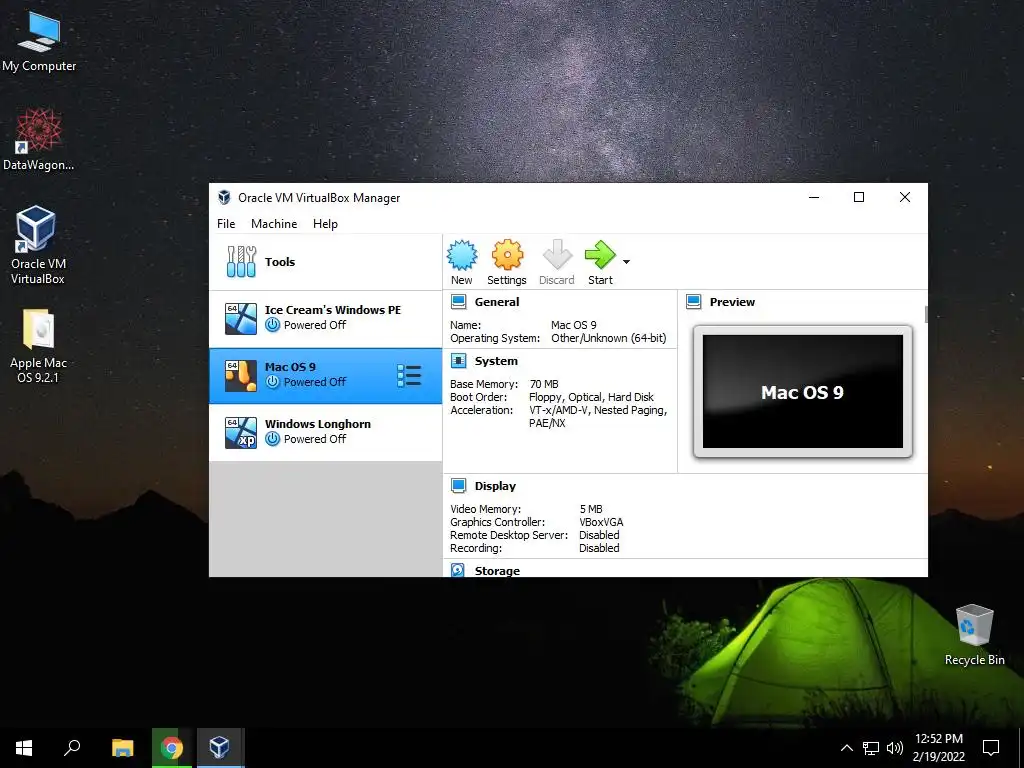1024x768 pixels.
Task: Open Mac OS 9 machine tools menu icon
Action: (409, 376)
